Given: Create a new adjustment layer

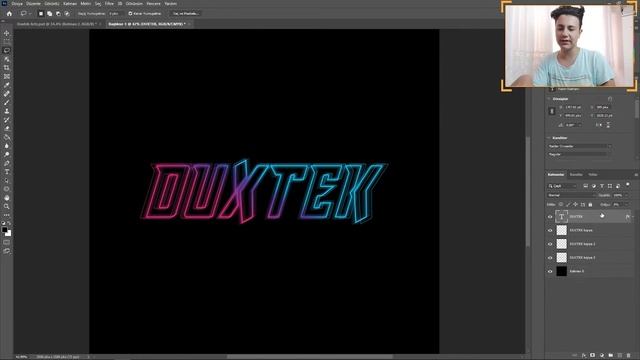Looking at the screenshot, I should click(x=602, y=356).
